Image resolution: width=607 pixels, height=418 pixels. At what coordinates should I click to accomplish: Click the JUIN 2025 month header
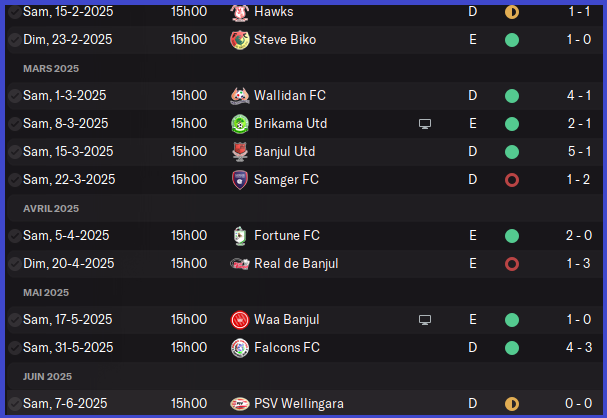pos(48,376)
